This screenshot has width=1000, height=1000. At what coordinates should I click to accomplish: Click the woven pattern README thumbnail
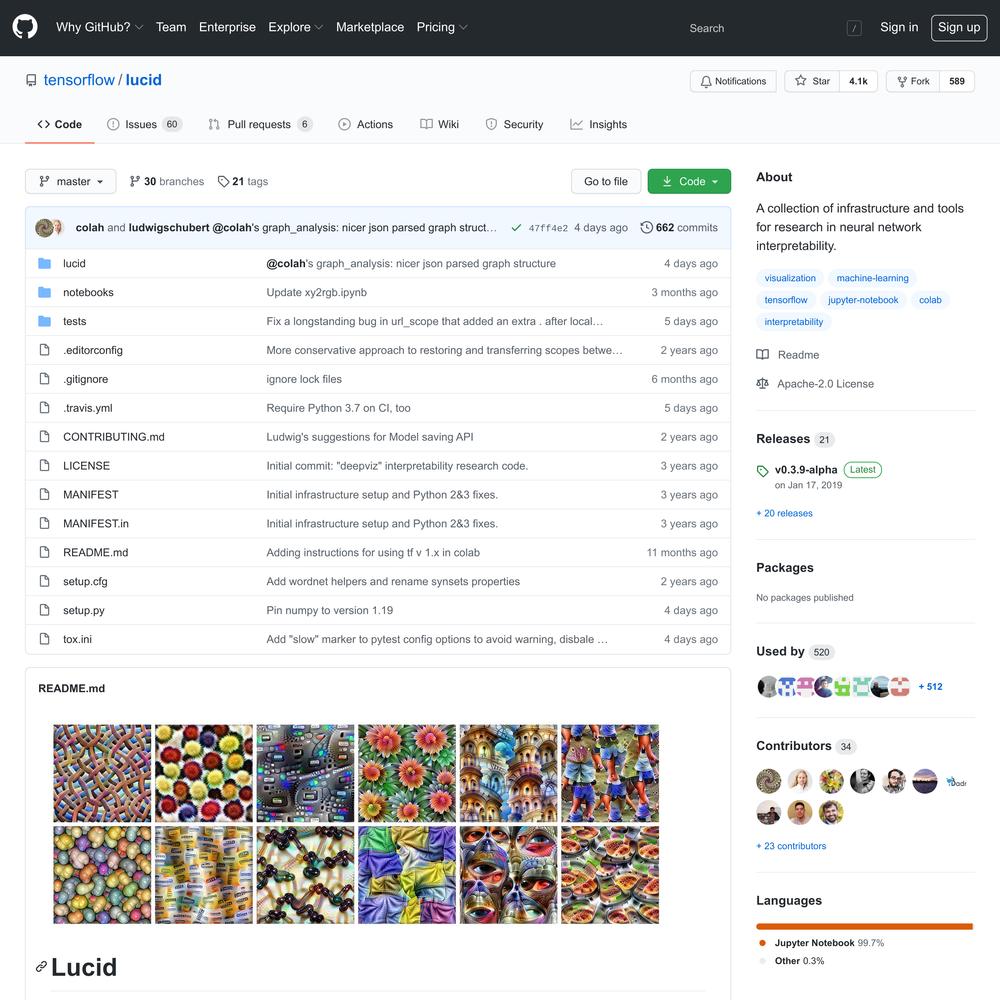(102, 773)
